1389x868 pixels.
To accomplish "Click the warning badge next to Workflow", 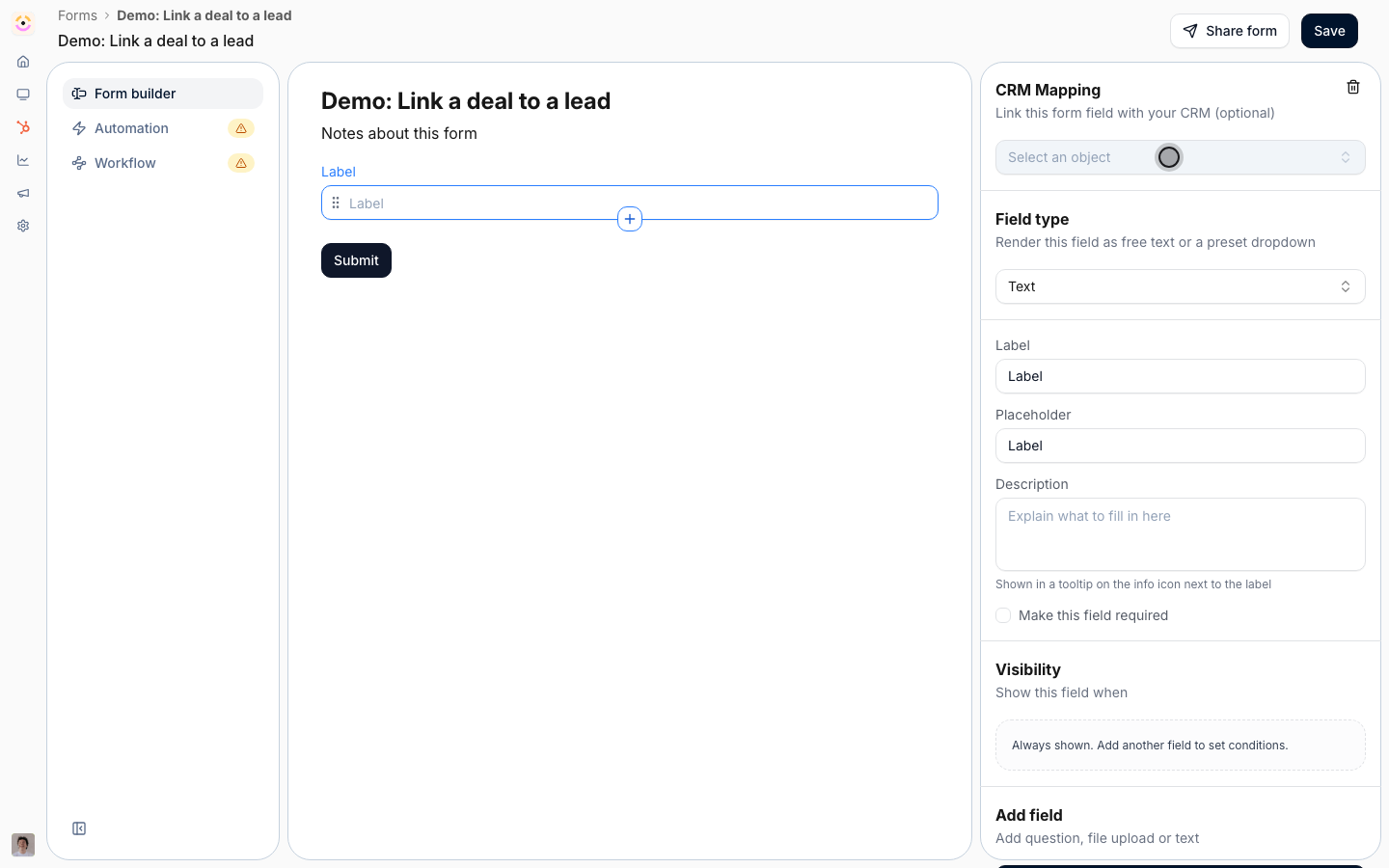I will (241, 163).
